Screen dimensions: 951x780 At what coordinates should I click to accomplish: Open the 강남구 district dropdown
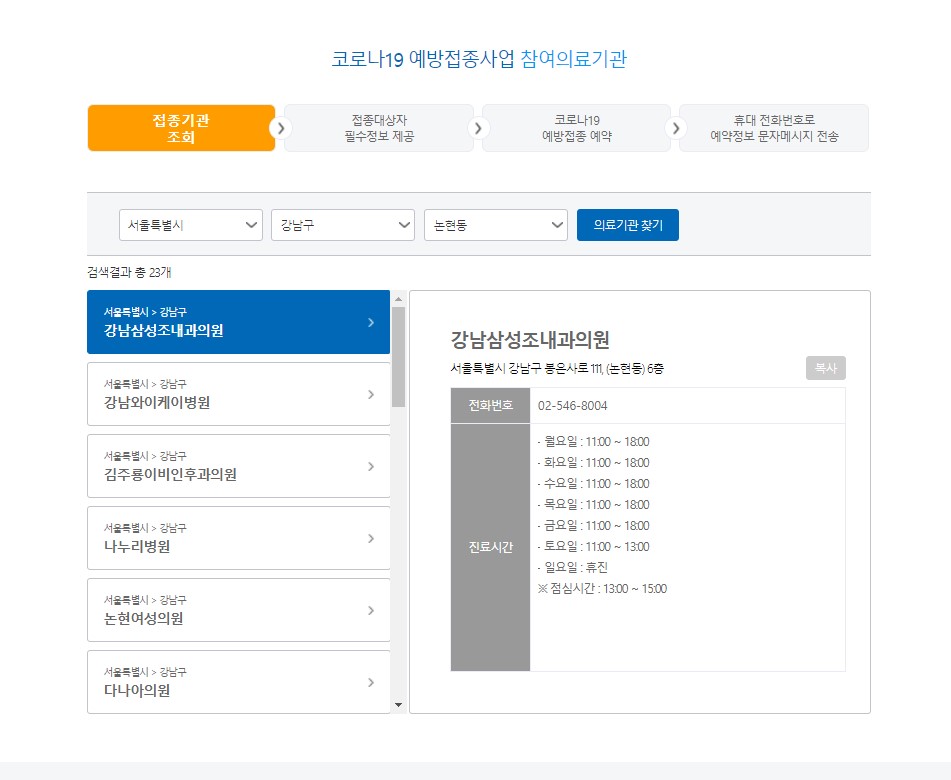click(x=343, y=225)
